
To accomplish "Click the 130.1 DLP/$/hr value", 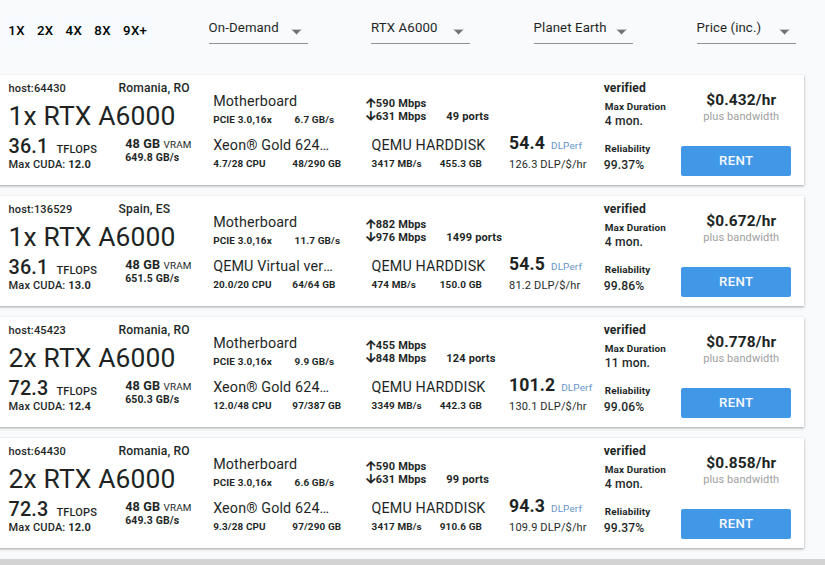I will [548, 406].
